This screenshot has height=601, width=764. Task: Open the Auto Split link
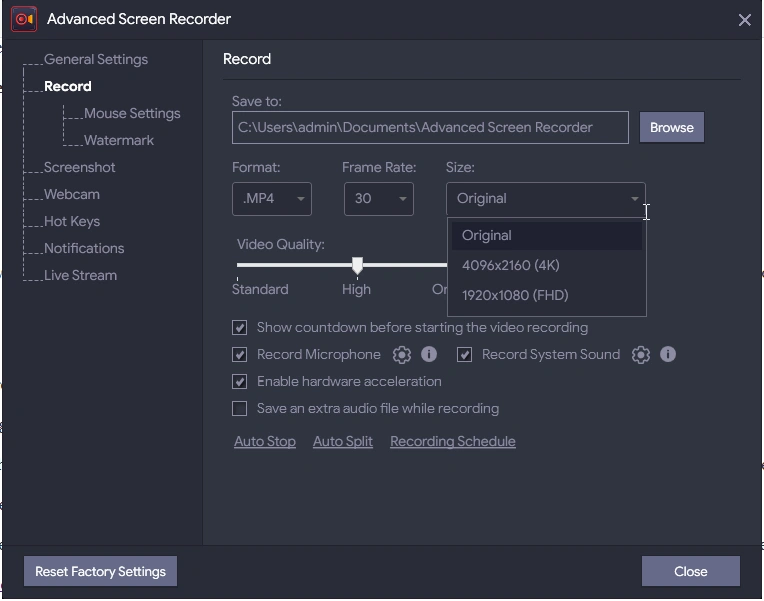point(343,442)
